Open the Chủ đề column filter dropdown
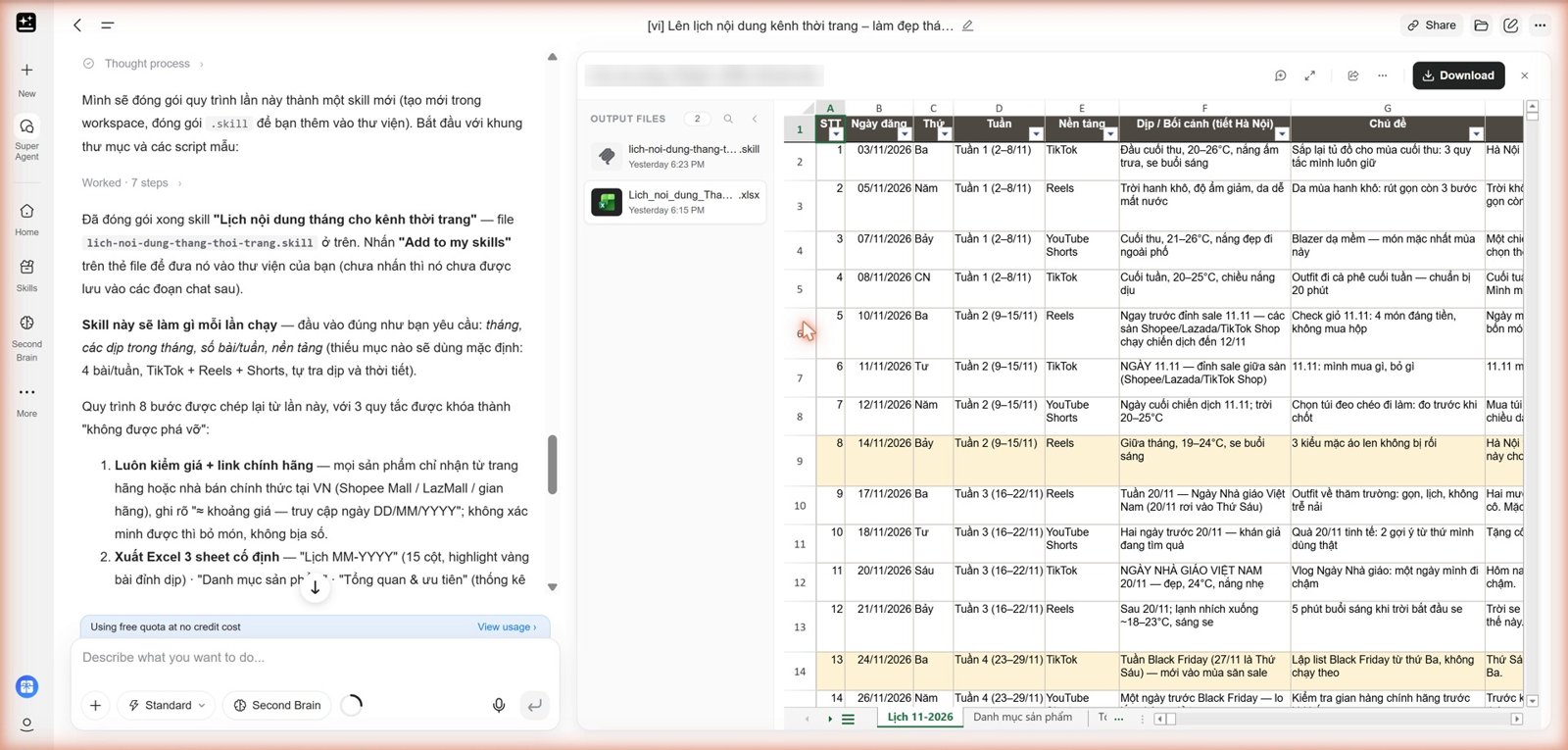 click(1476, 134)
